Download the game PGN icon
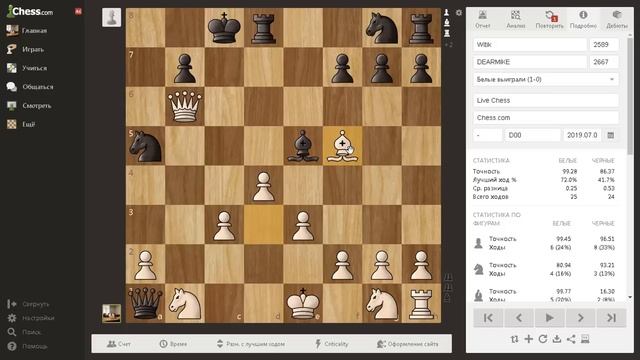 [x=557, y=339]
